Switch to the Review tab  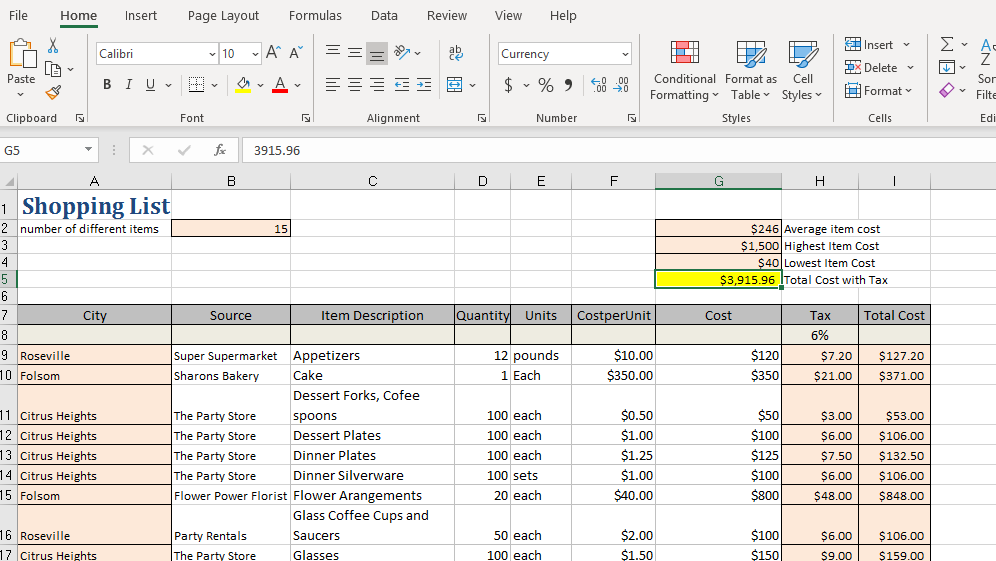(447, 15)
